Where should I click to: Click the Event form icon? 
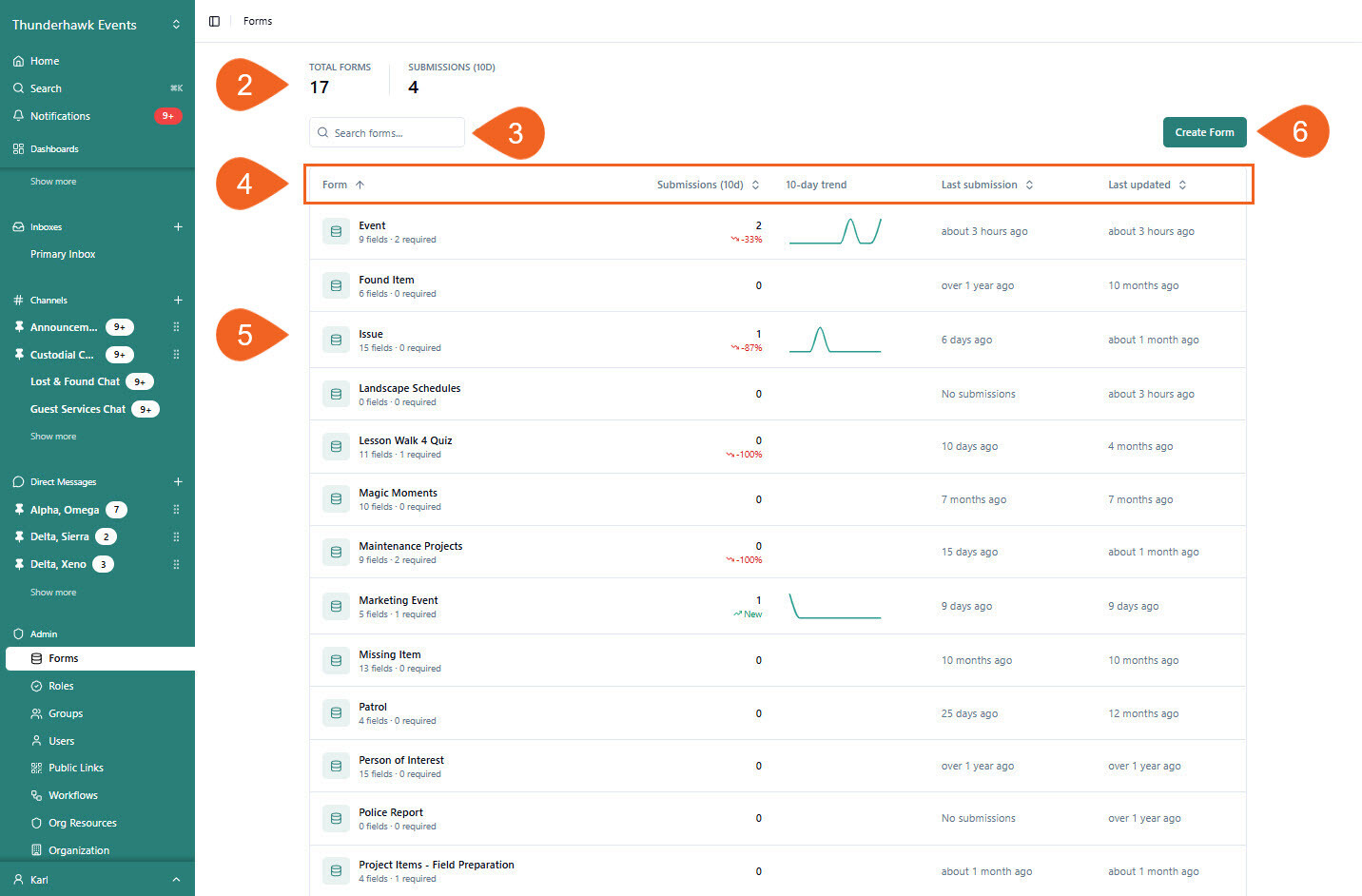coord(336,232)
